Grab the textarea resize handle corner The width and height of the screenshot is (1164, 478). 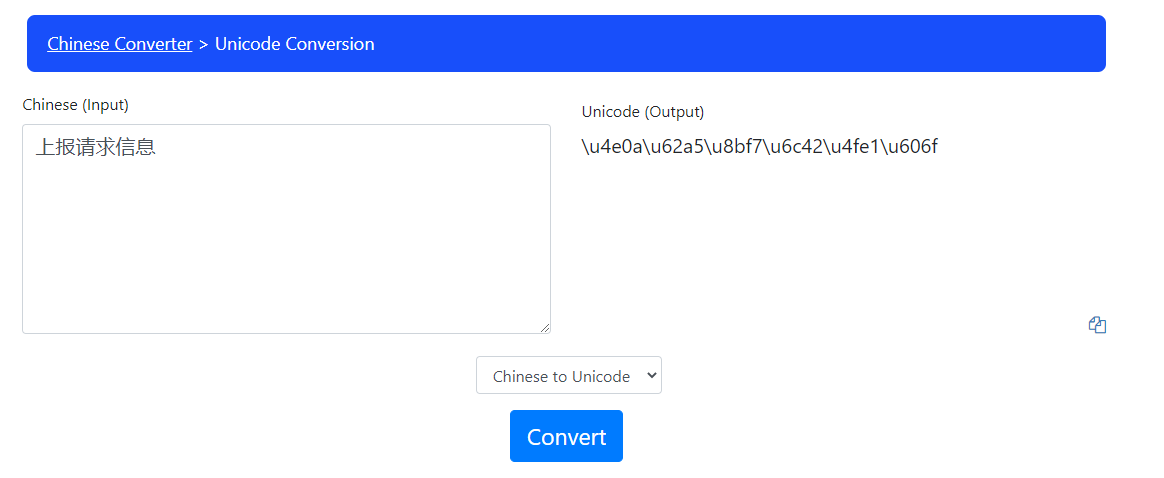(545, 328)
